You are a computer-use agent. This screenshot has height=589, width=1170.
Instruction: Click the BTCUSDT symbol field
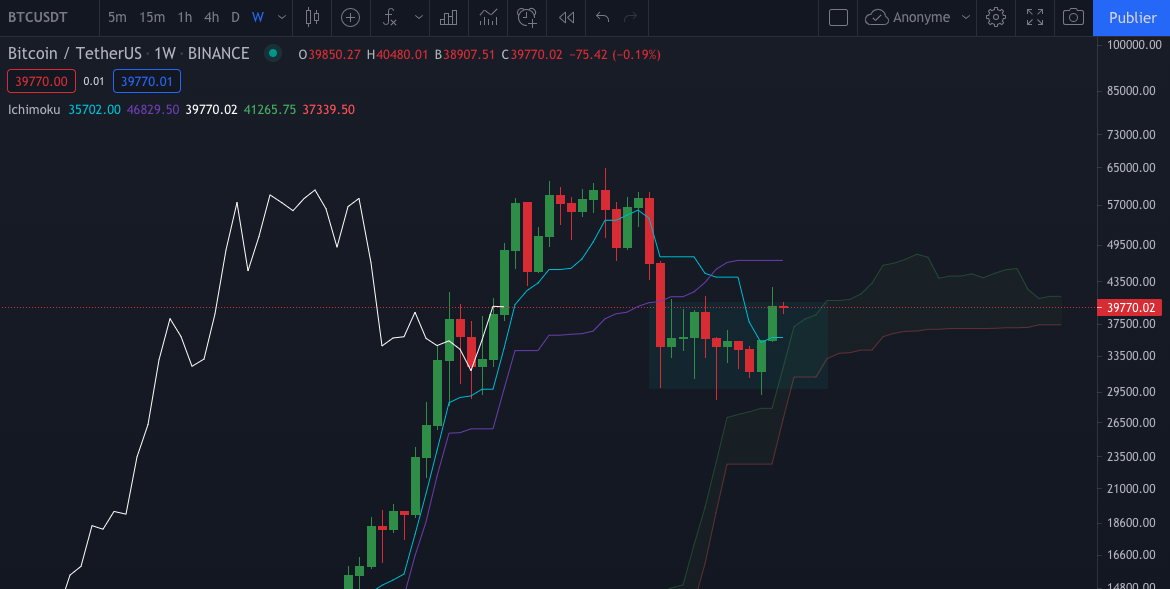[x=38, y=17]
